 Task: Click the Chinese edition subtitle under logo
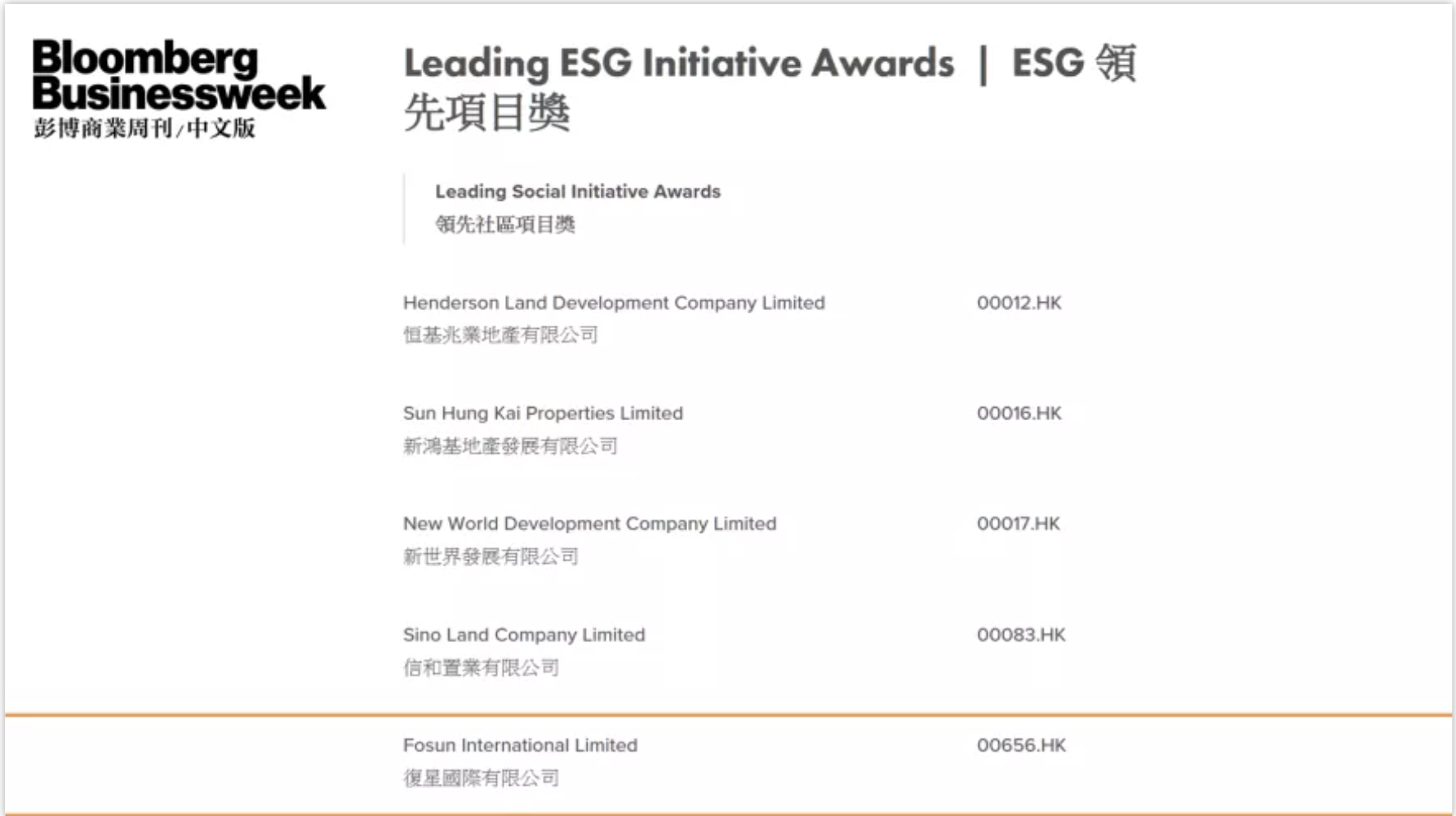tap(144, 128)
